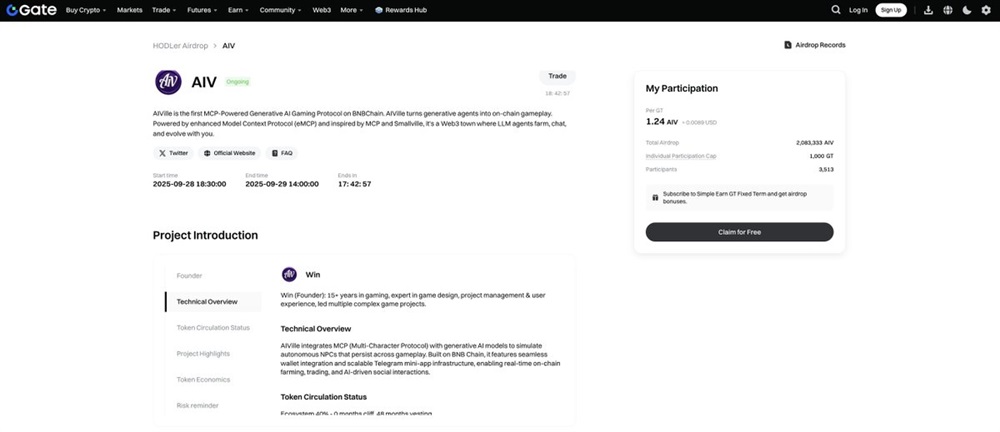
Task: Open the AIV Twitter link
Action: point(173,153)
